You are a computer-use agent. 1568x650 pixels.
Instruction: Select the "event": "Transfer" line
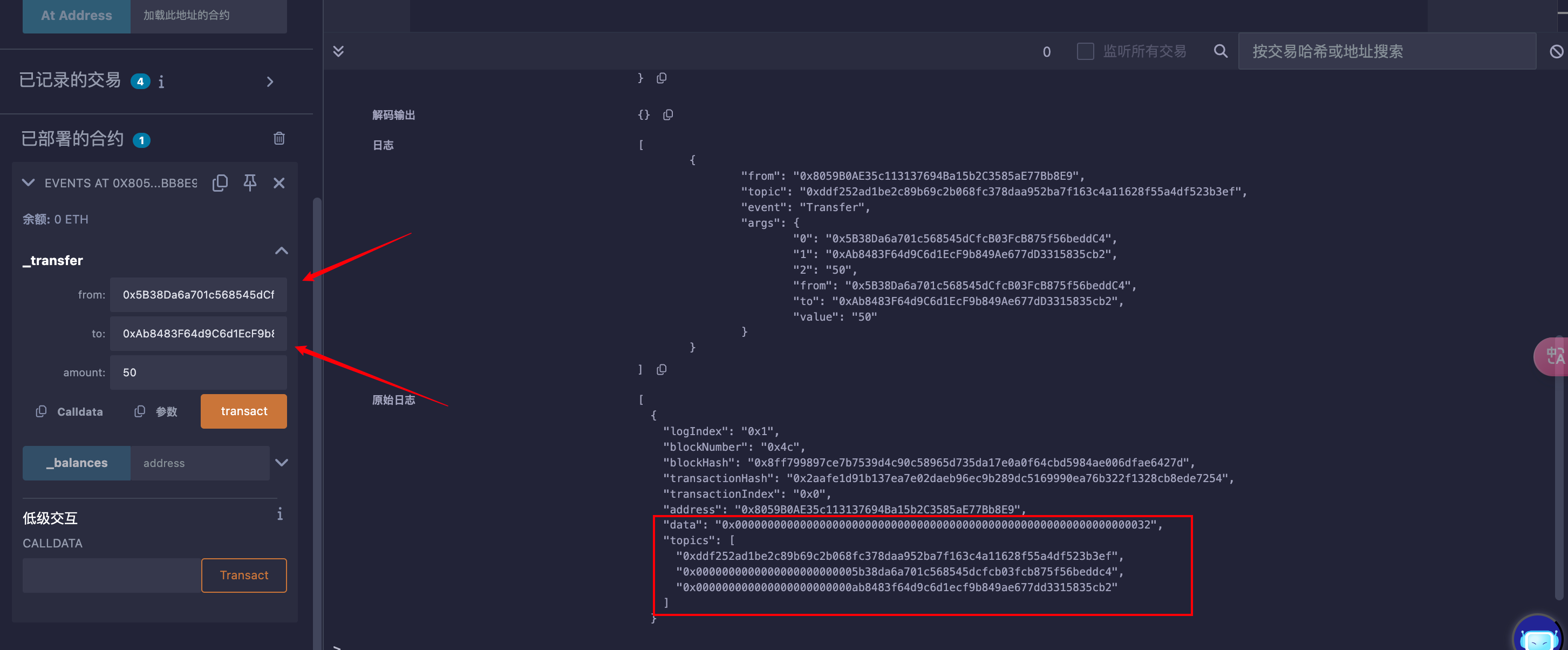point(805,207)
